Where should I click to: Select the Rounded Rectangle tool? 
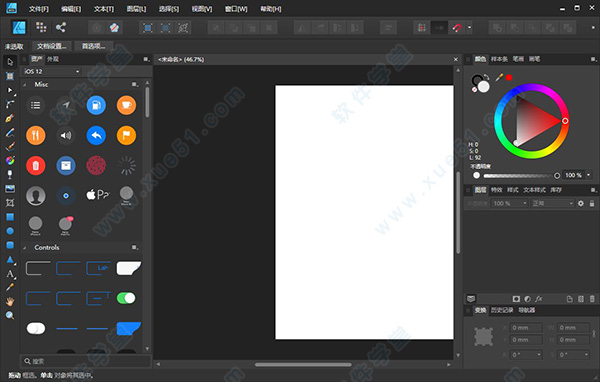coord(10,245)
